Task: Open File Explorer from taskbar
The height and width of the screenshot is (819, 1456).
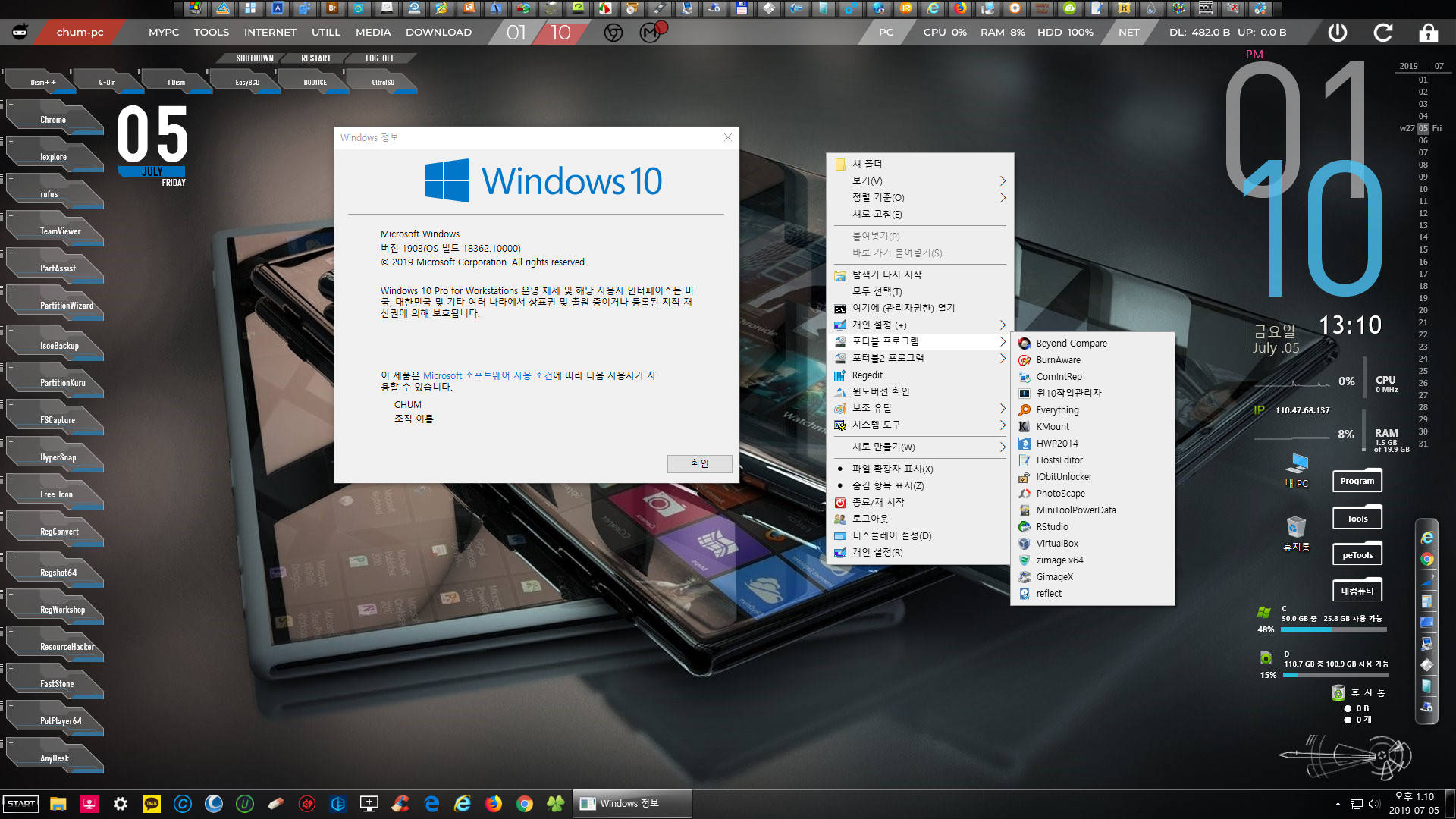Action: tap(58, 804)
